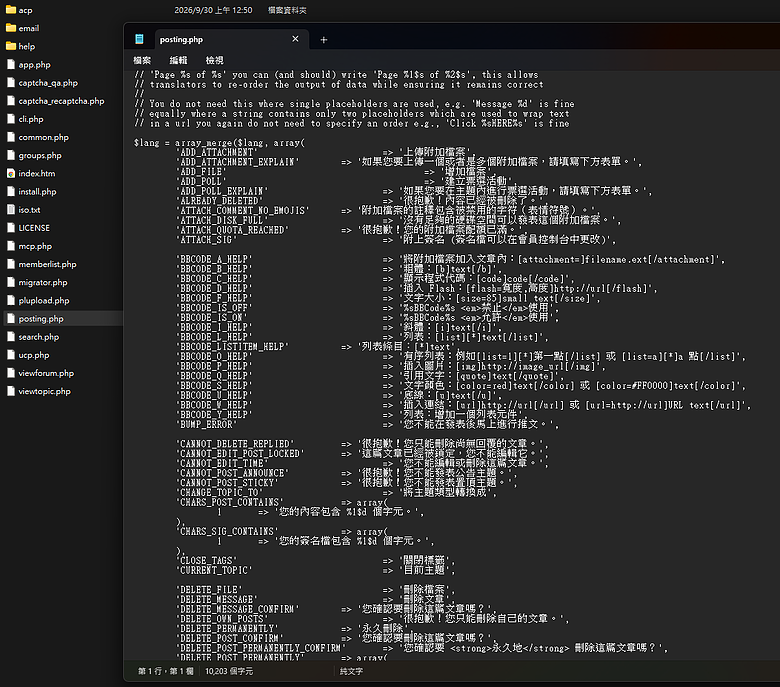This screenshot has height=687, width=780.
Task: Click the captcha_recaptcha.php file icon
Action: pos(11,100)
